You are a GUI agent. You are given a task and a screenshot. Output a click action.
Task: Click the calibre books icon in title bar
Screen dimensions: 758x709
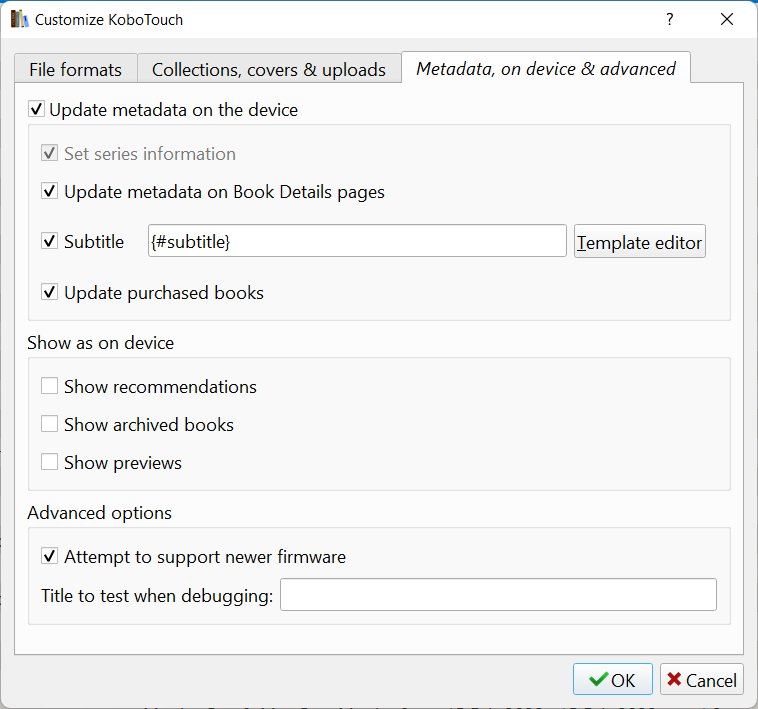point(19,19)
